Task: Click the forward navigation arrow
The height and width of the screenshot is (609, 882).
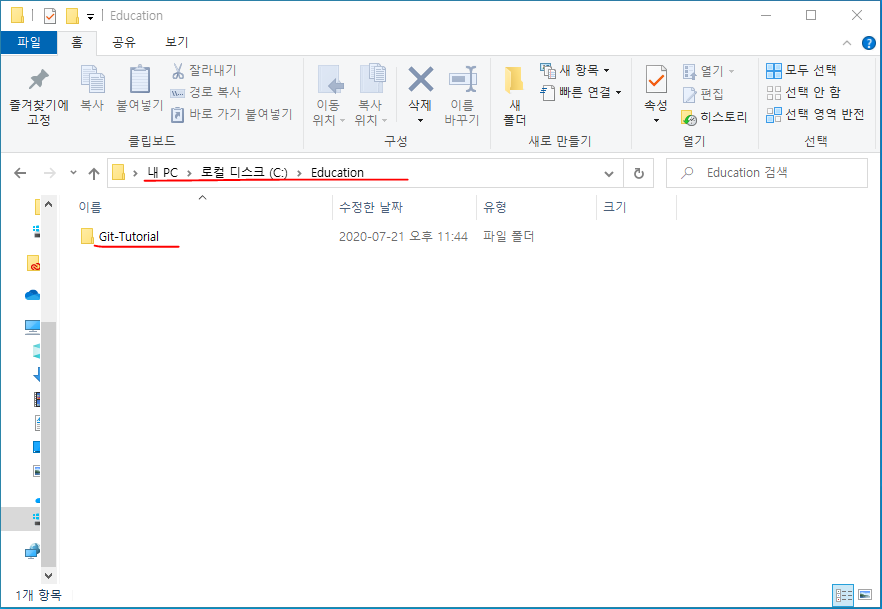Action: point(50,173)
